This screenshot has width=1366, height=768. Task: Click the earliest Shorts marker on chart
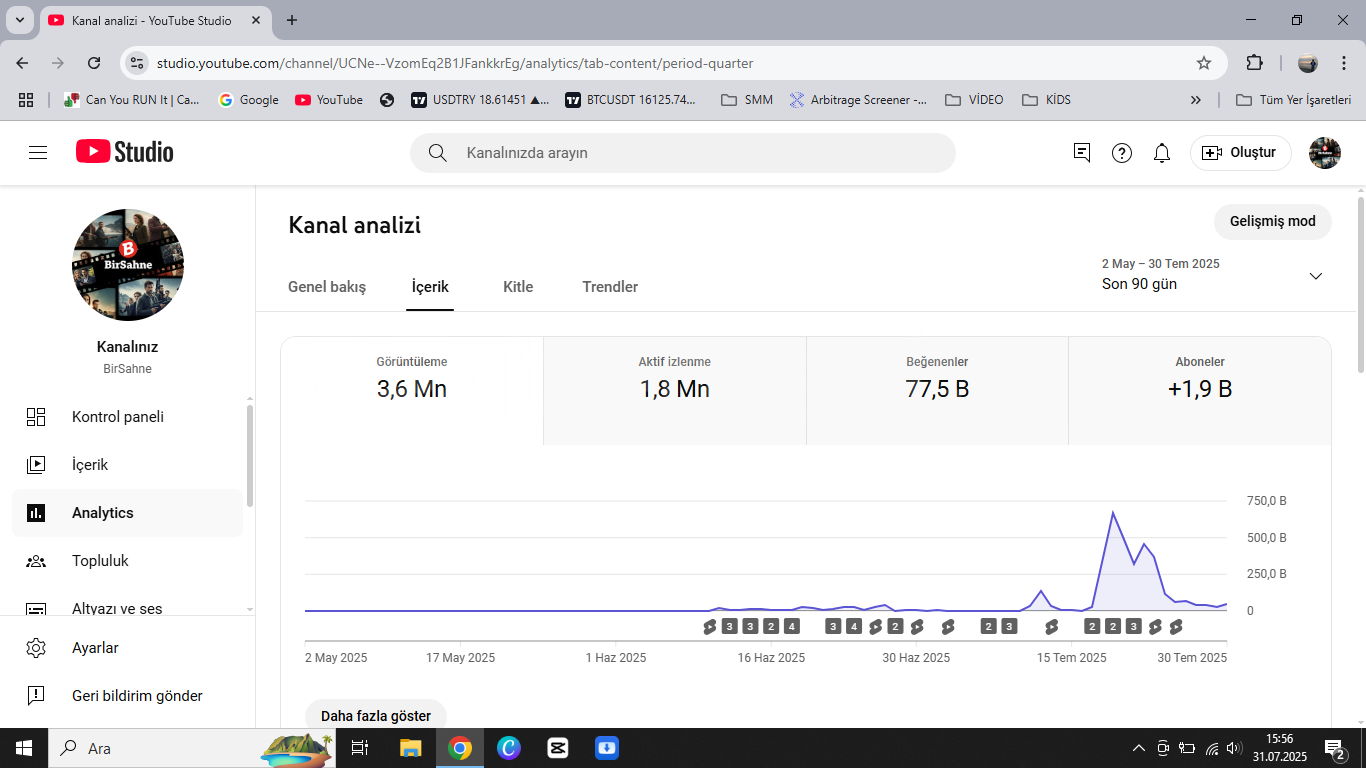(710, 627)
